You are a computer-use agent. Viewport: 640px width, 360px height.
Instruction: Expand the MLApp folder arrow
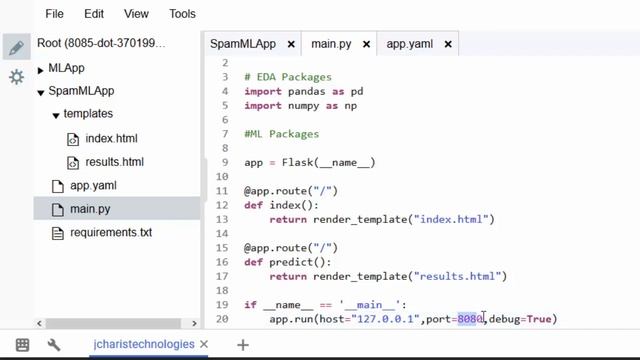(40, 70)
